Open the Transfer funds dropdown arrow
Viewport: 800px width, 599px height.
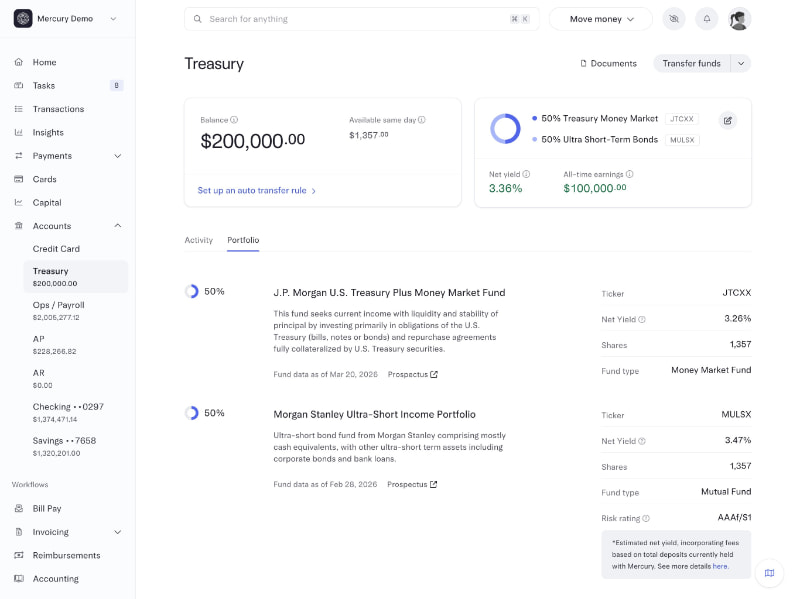741,64
